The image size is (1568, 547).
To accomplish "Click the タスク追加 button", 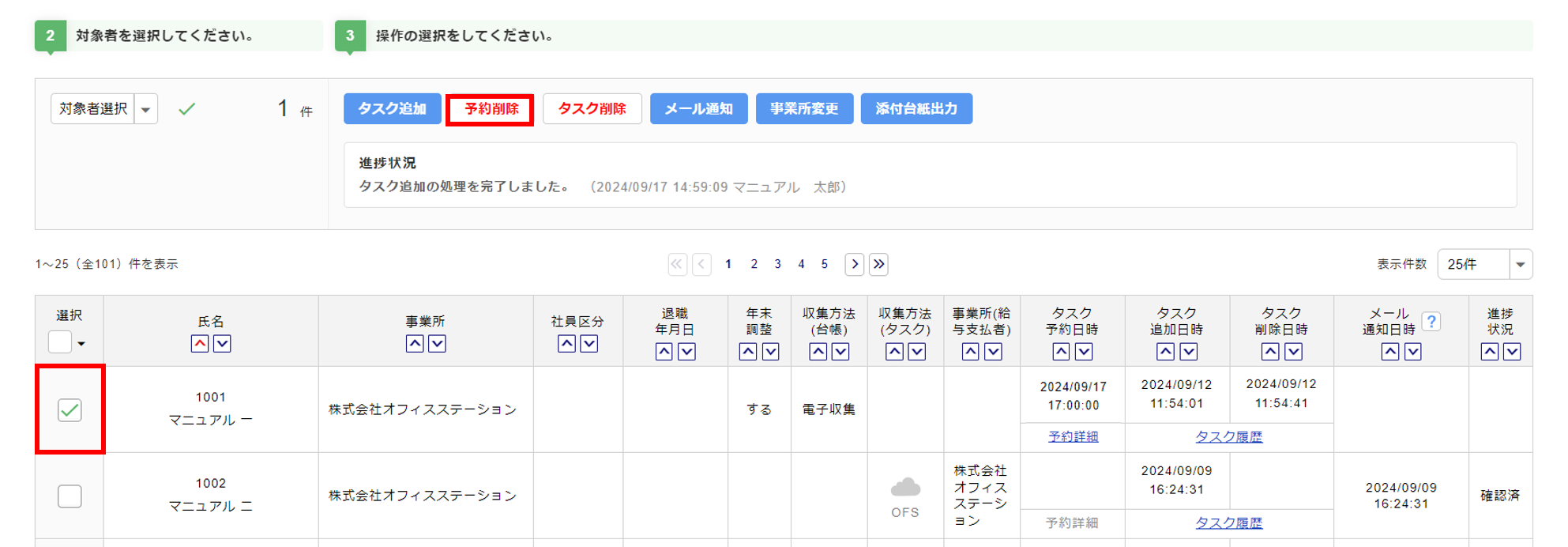I will [392, 109].
